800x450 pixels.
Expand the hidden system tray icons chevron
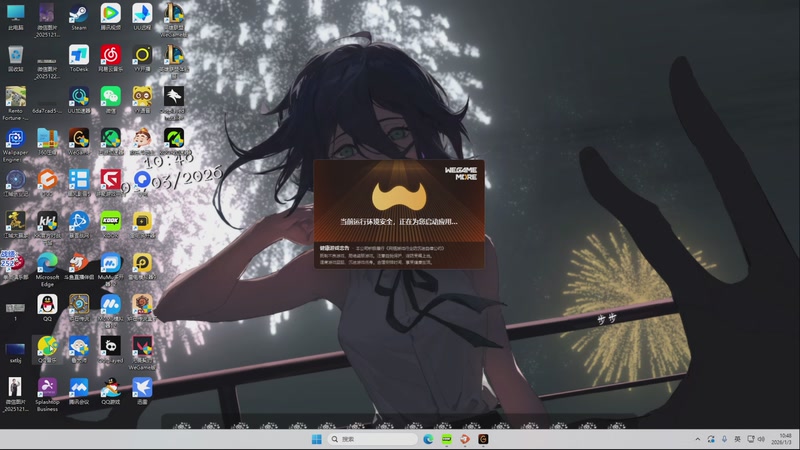(697, 439)
